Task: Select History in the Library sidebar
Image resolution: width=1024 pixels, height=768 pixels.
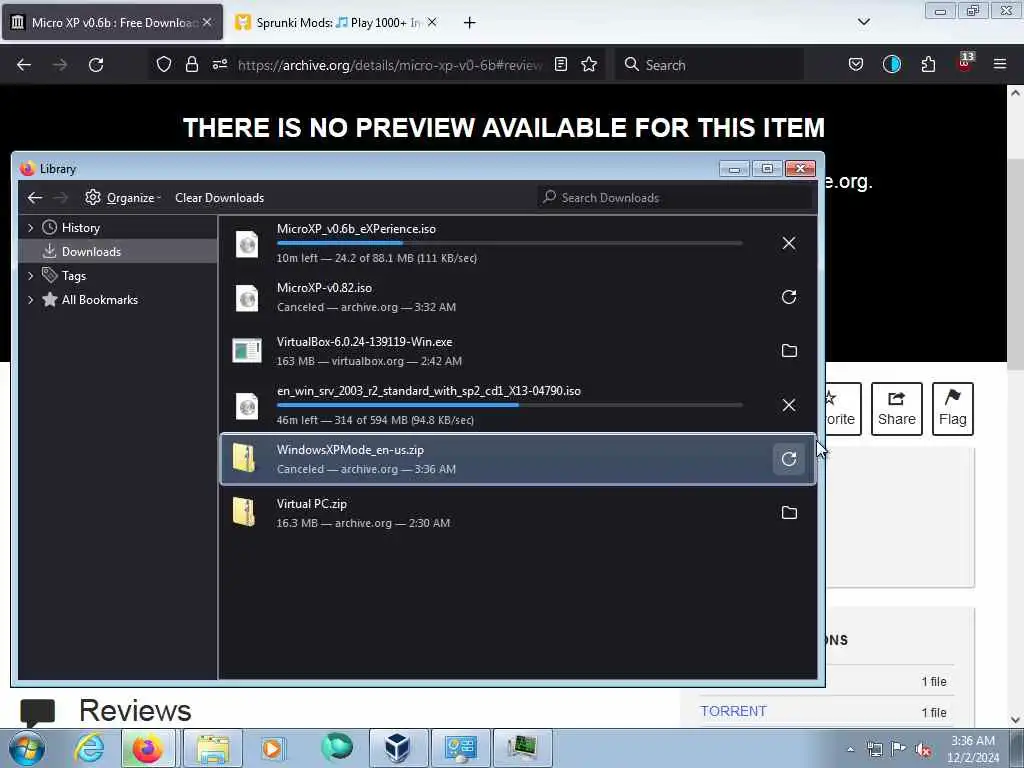Action: (80, 227)
